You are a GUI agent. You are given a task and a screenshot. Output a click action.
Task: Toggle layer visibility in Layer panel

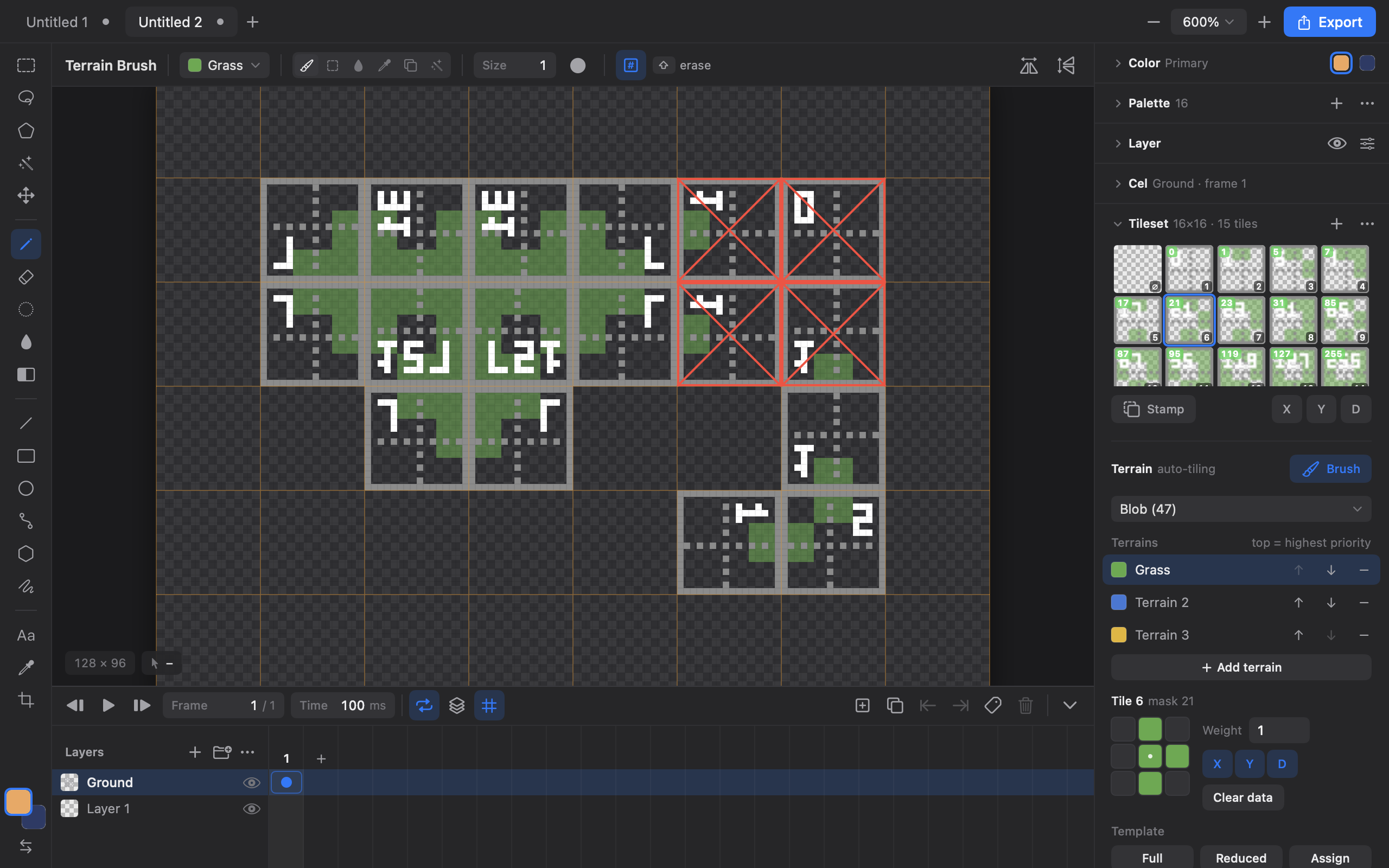(x=1337, y=144)
